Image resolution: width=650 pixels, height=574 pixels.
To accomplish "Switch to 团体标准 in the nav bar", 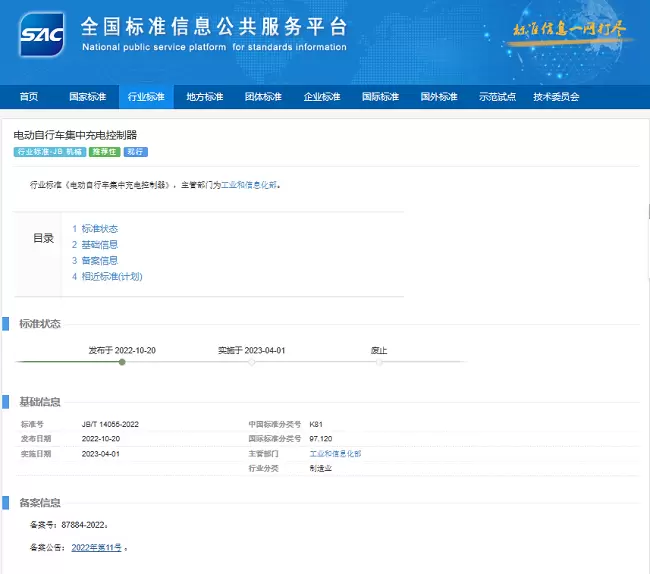I will click(263, 97).
